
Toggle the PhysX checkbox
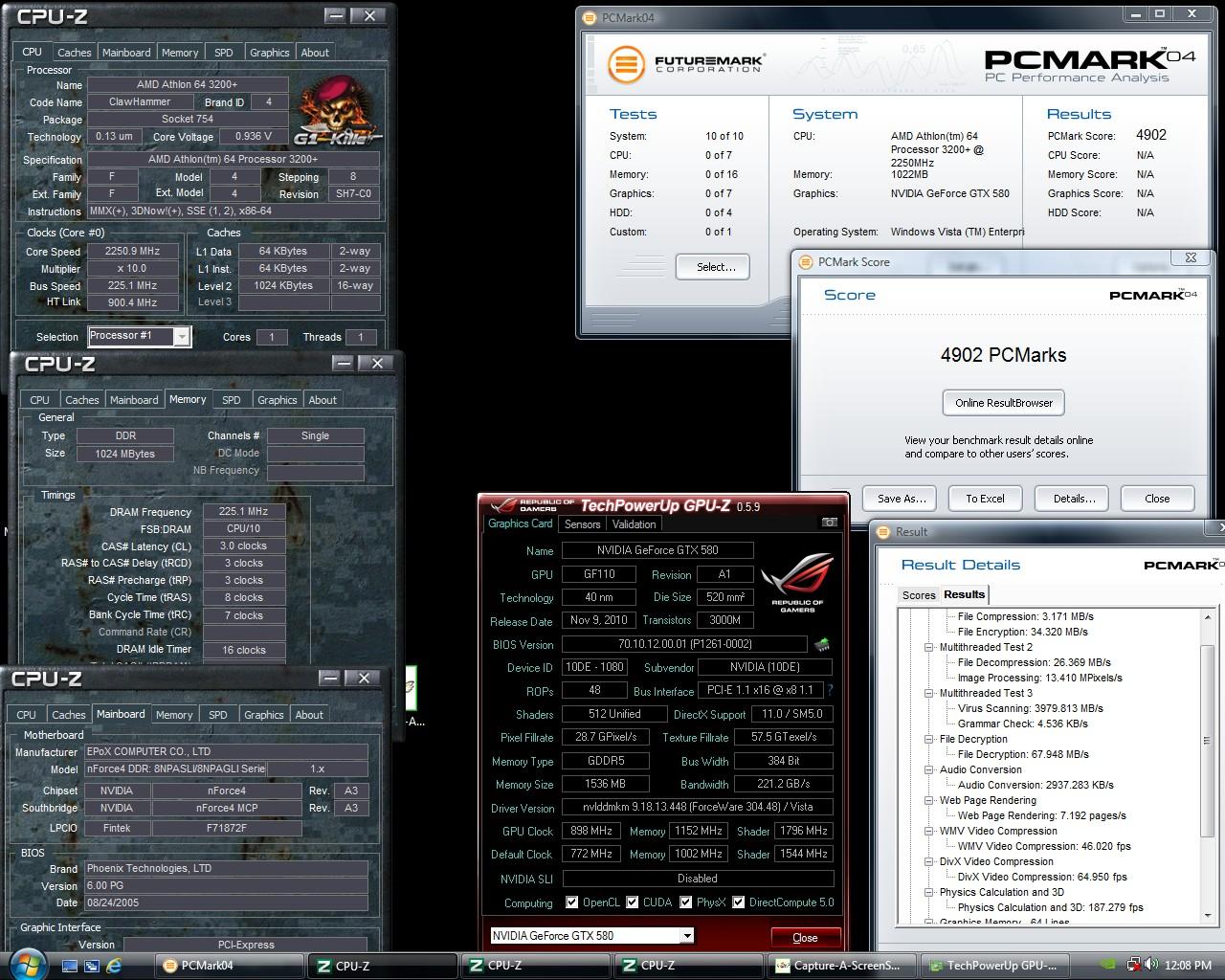click(x=685, y=902)
